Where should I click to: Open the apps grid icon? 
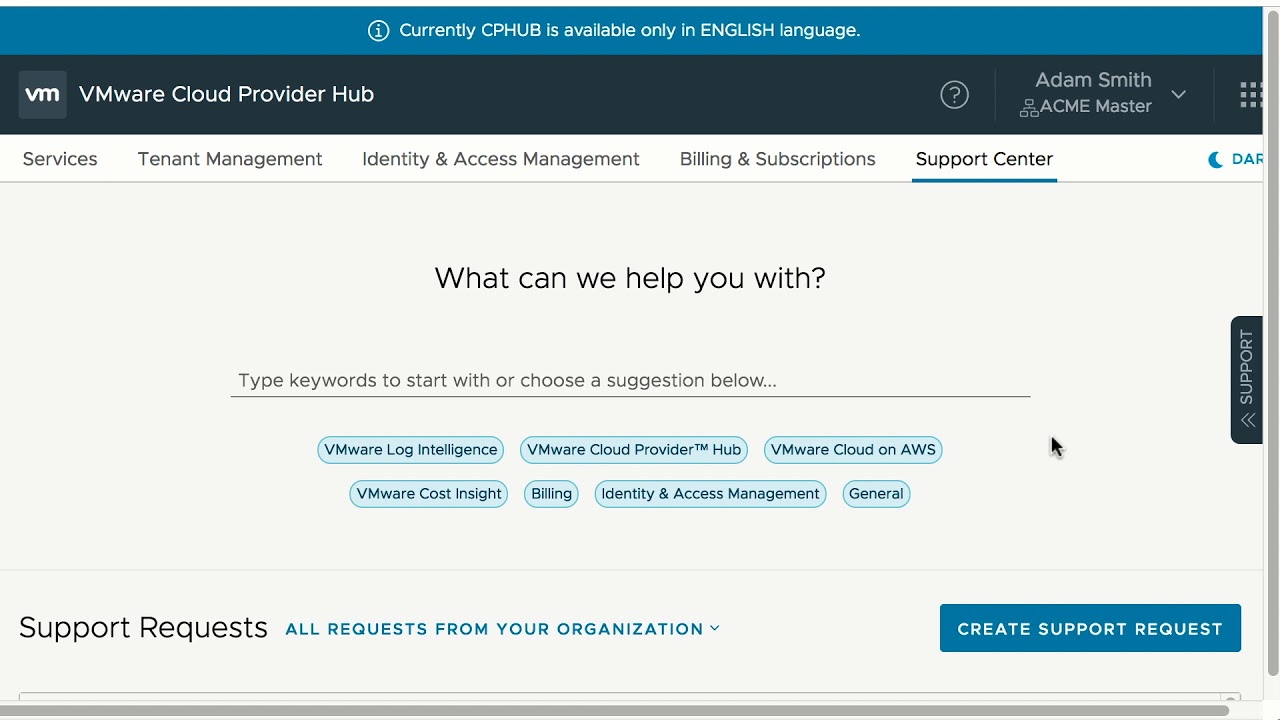(1250, 95)
